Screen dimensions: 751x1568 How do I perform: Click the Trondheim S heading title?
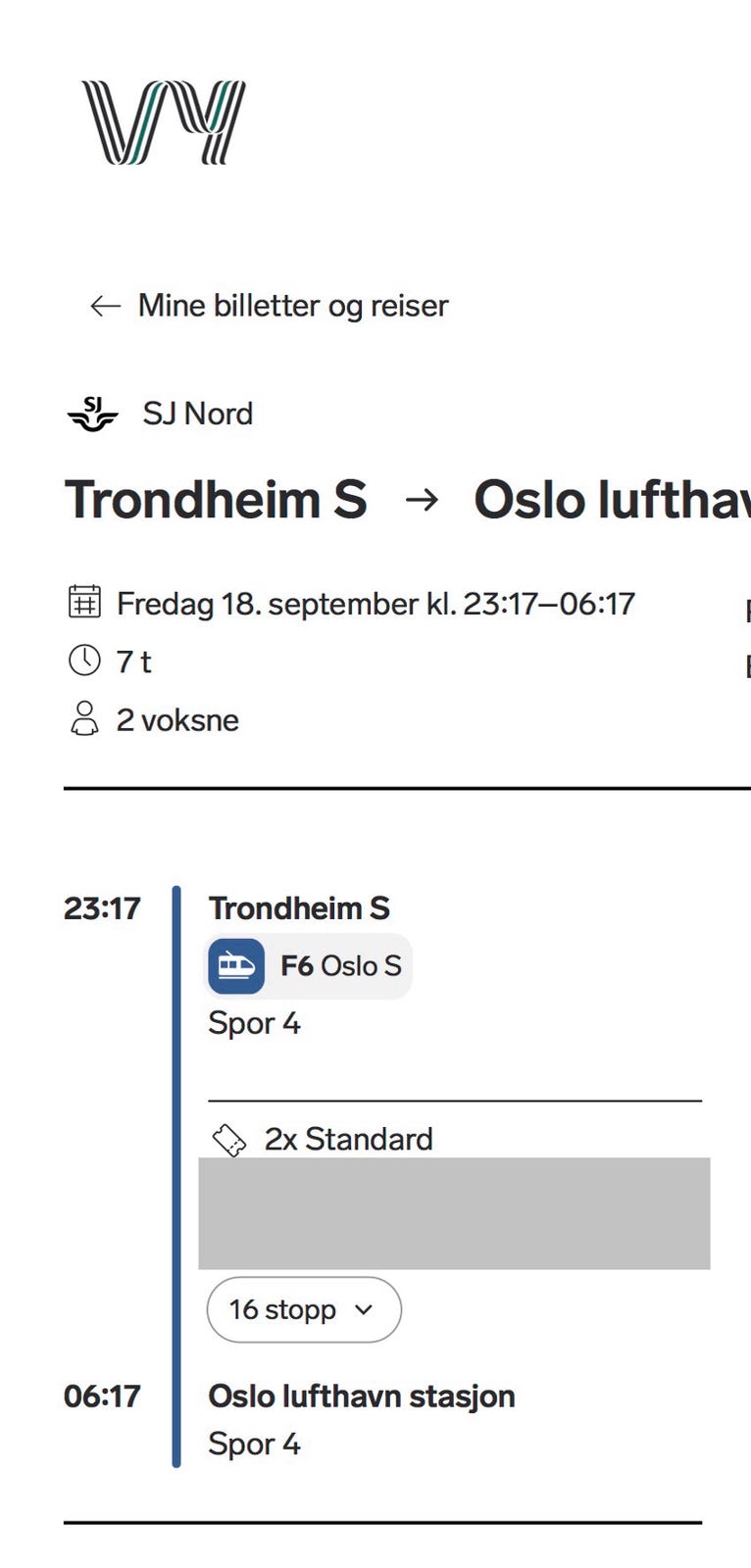point(216,500)
